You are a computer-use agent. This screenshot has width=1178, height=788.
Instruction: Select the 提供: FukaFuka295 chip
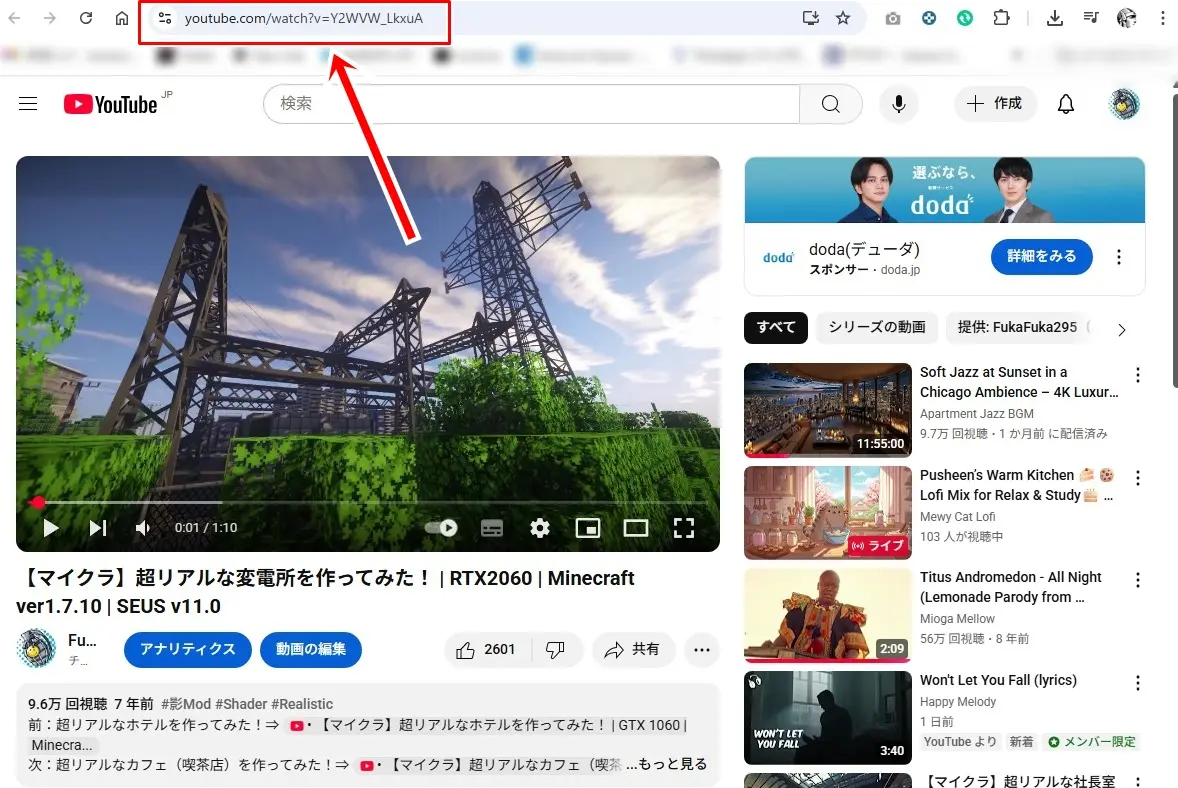1018,328
